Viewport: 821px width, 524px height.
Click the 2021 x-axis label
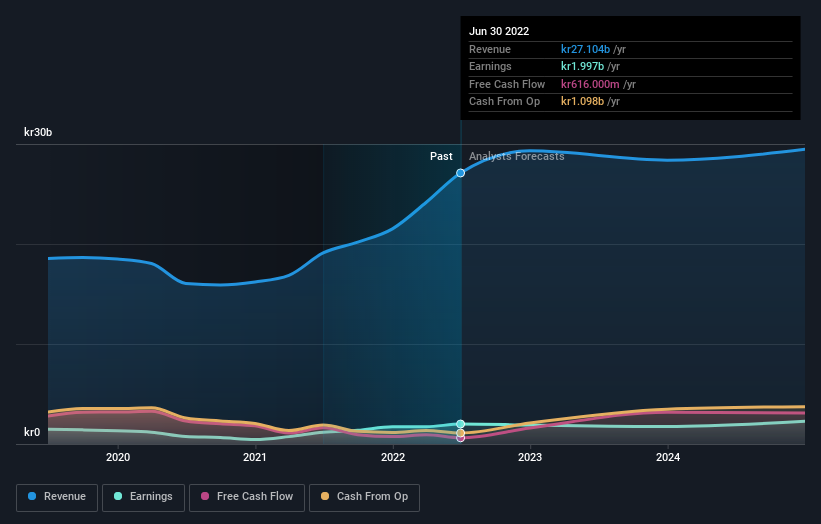255,457
